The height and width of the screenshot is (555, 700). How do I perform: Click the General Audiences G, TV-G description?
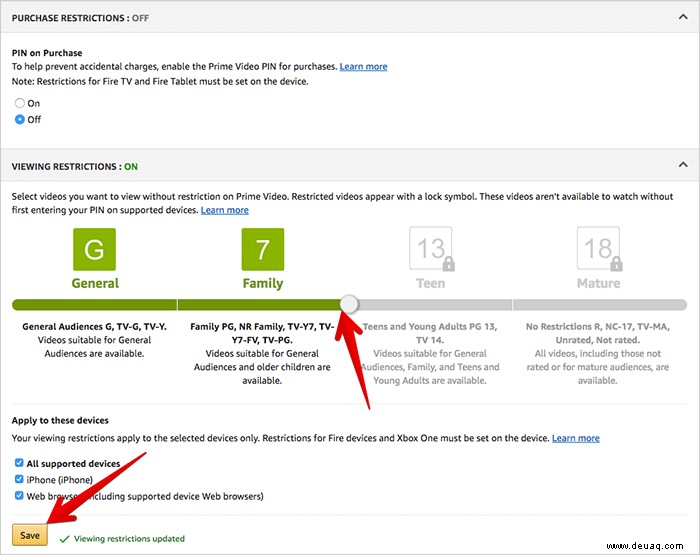pos(94,340)
